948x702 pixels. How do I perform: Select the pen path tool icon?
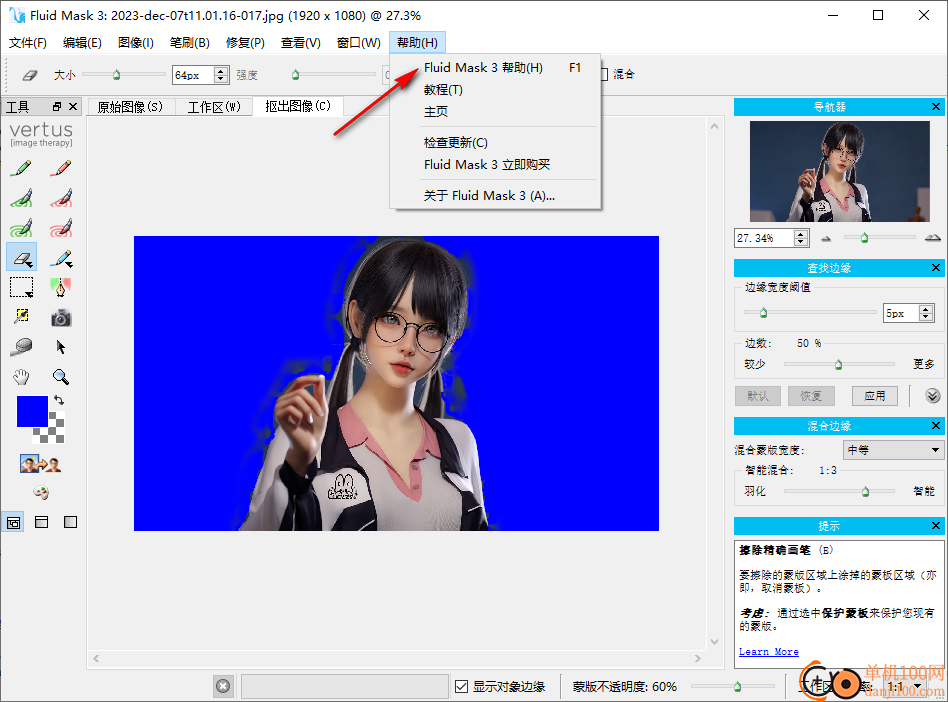[60, 287]
